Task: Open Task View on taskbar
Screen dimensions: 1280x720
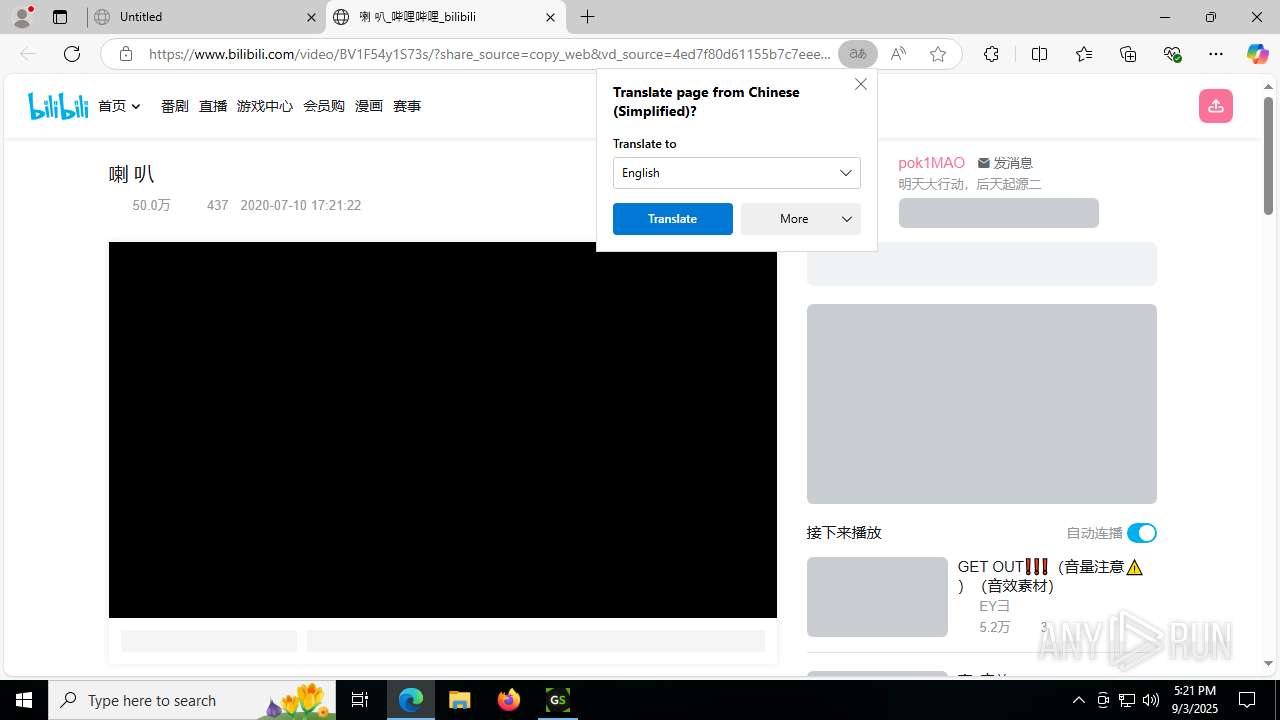Action: pos(360,700)
